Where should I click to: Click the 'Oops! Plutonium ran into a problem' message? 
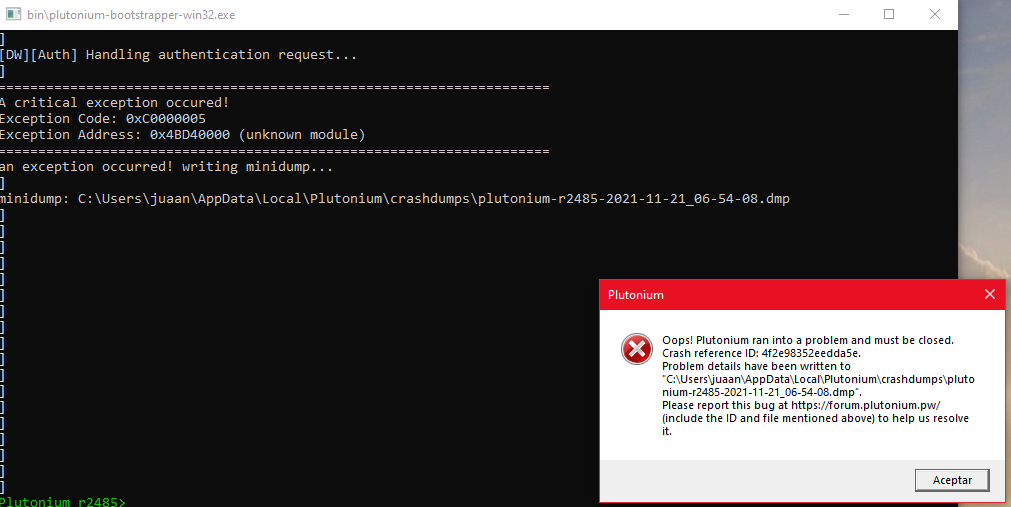(807, 340)
